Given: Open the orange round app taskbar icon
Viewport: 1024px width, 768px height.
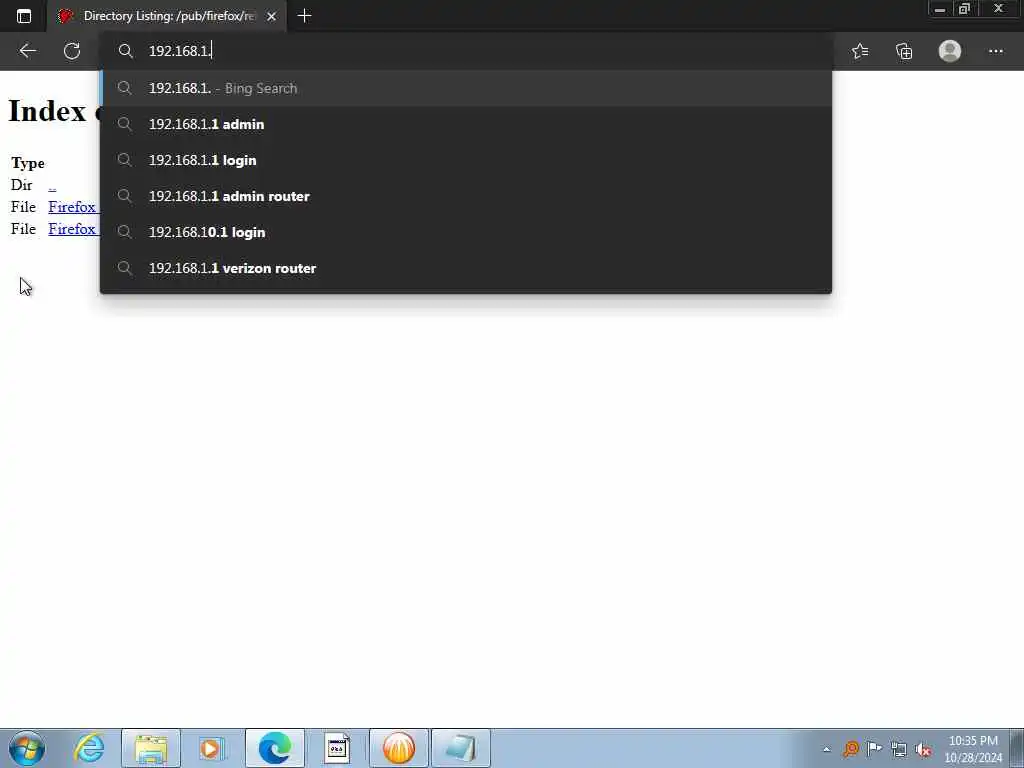Looking at the screenshot, I should click(399, 748).
